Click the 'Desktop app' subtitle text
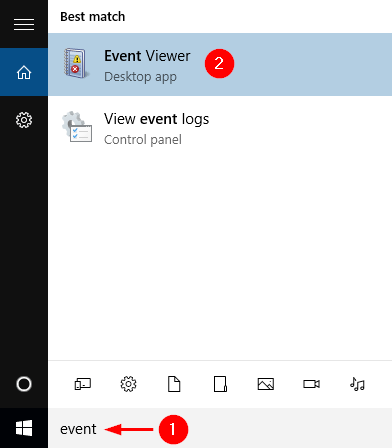The image size is (392, 448). pos(140,77)
